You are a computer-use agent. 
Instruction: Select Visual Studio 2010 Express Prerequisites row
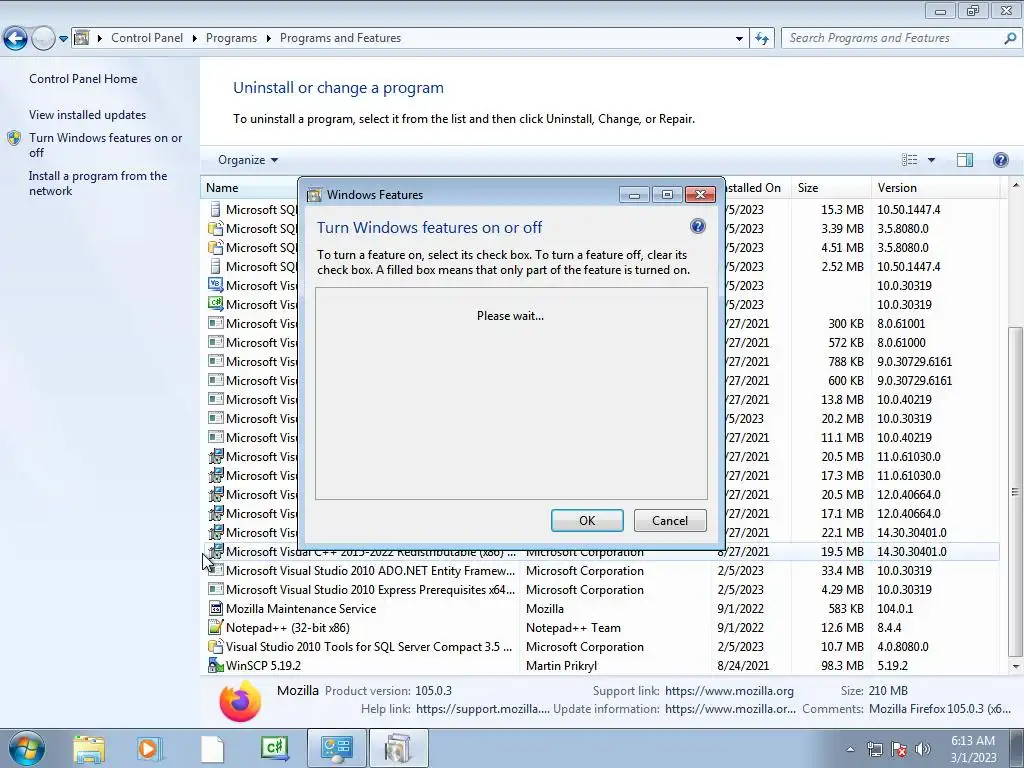click(601, 590)
